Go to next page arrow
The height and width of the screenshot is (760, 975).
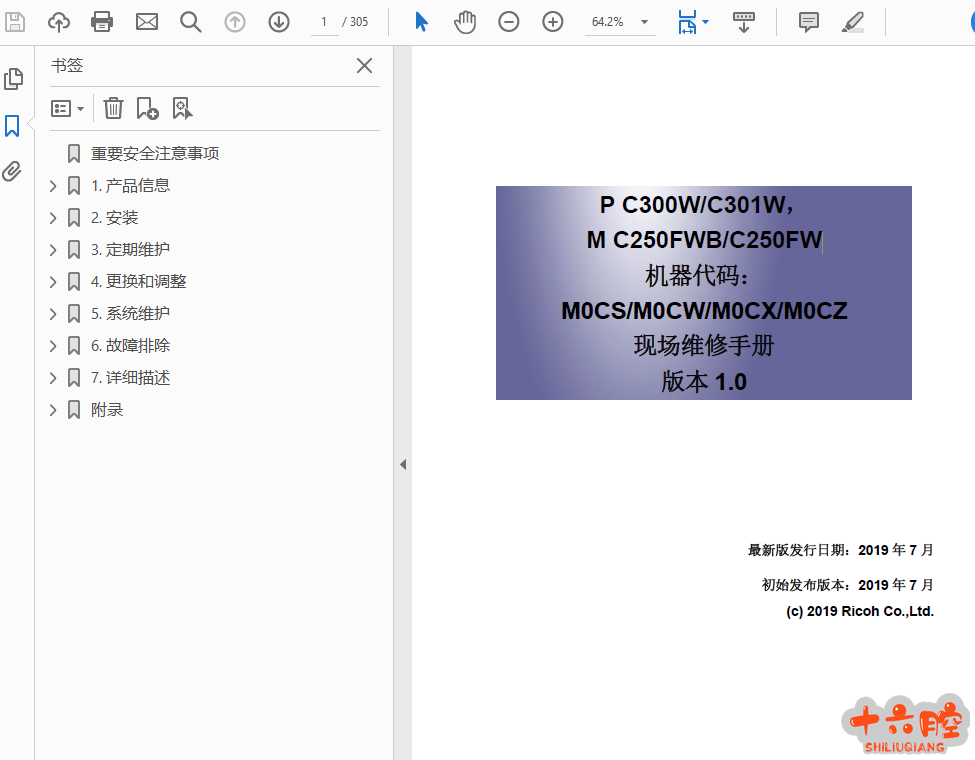(279, 21)
